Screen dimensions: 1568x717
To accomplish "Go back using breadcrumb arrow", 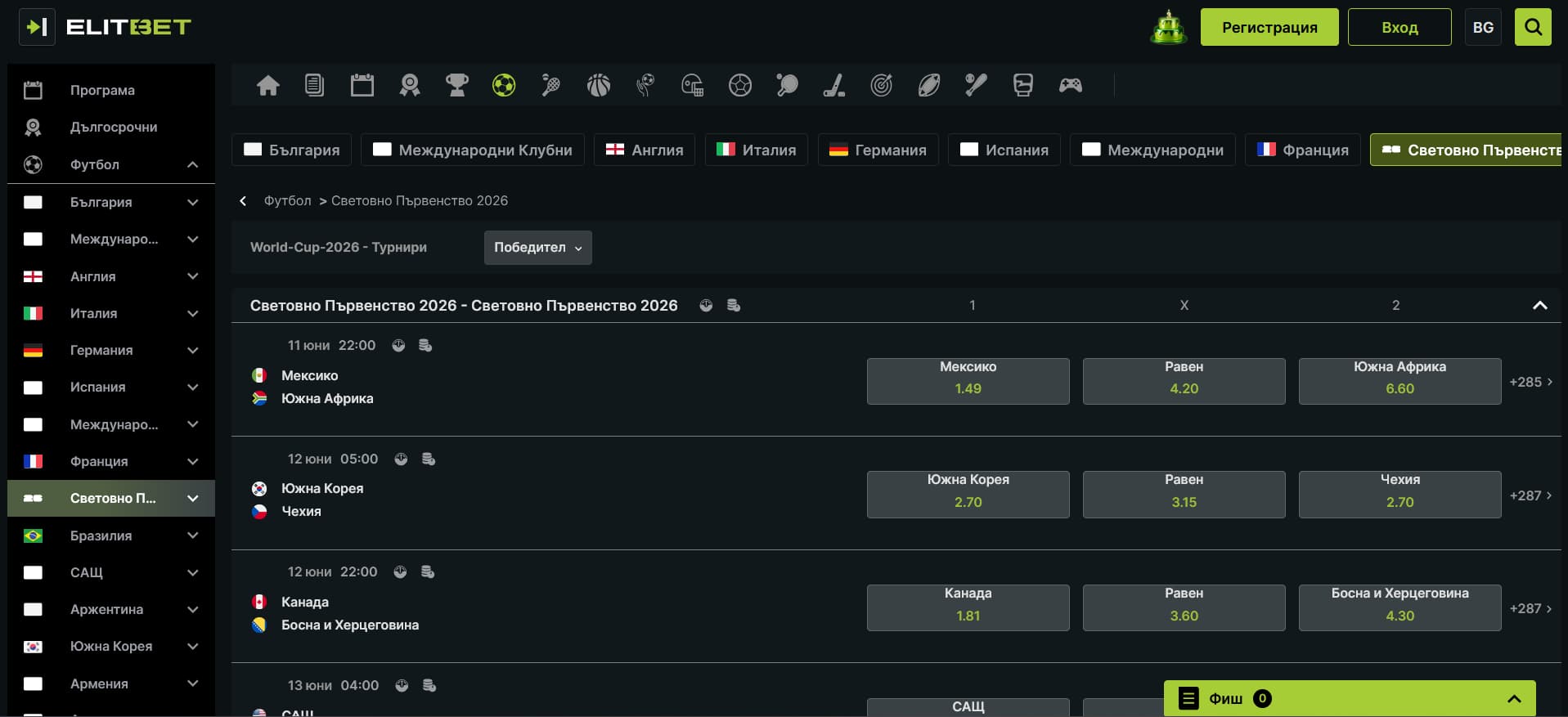I will [x=243, y=201].
